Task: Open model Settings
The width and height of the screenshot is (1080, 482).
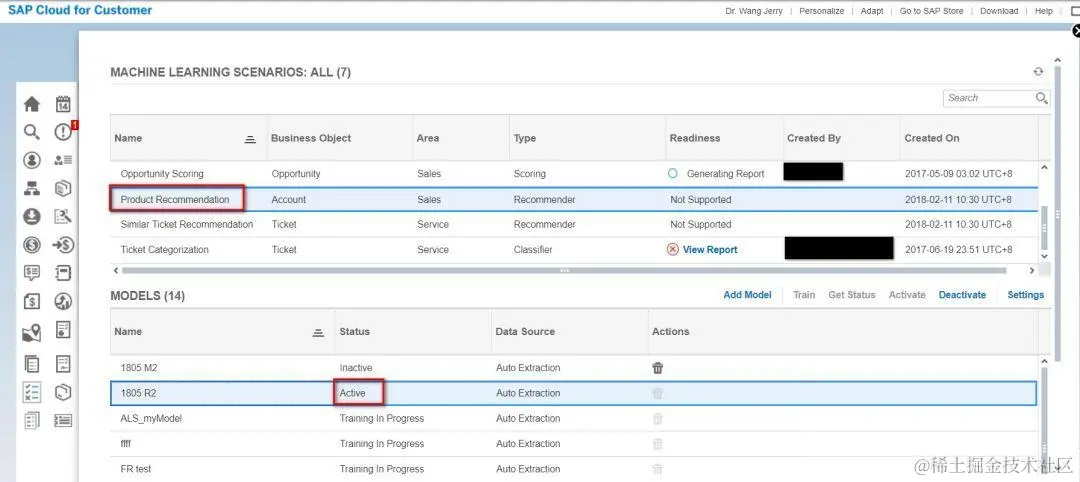Action: pyautogui.click(x=1026, y=295)
